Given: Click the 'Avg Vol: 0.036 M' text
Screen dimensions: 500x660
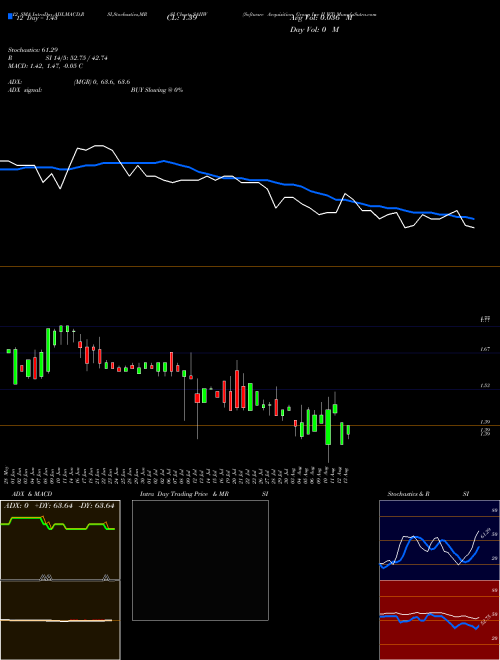Looking at the screenshot, I should pos(321,19).
